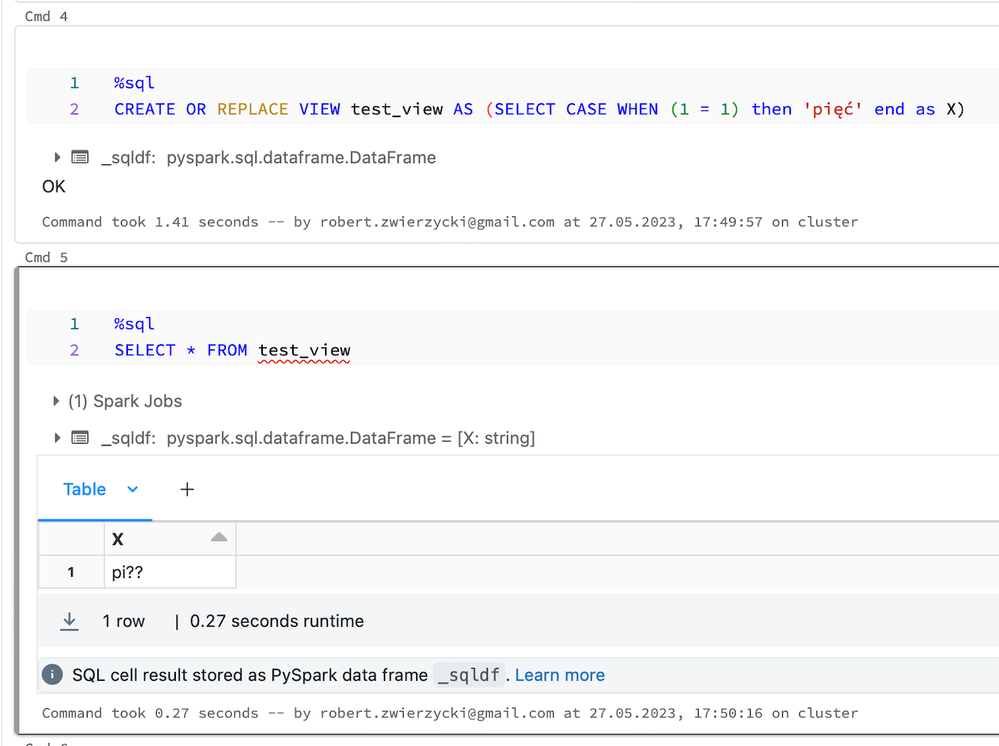The height and width of the screenshot is (746, 999).
Task: Click the download results icon
Action: [69, 621]
